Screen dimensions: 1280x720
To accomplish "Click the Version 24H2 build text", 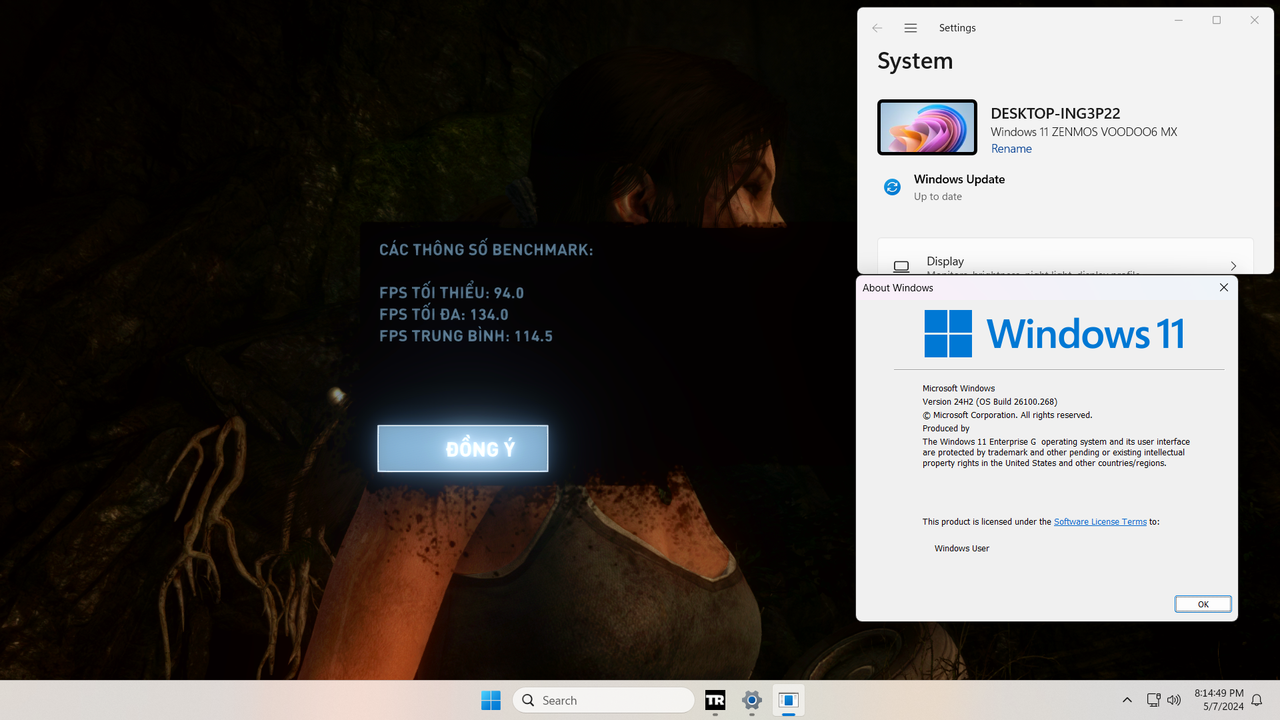I will (x=990, y=402).
